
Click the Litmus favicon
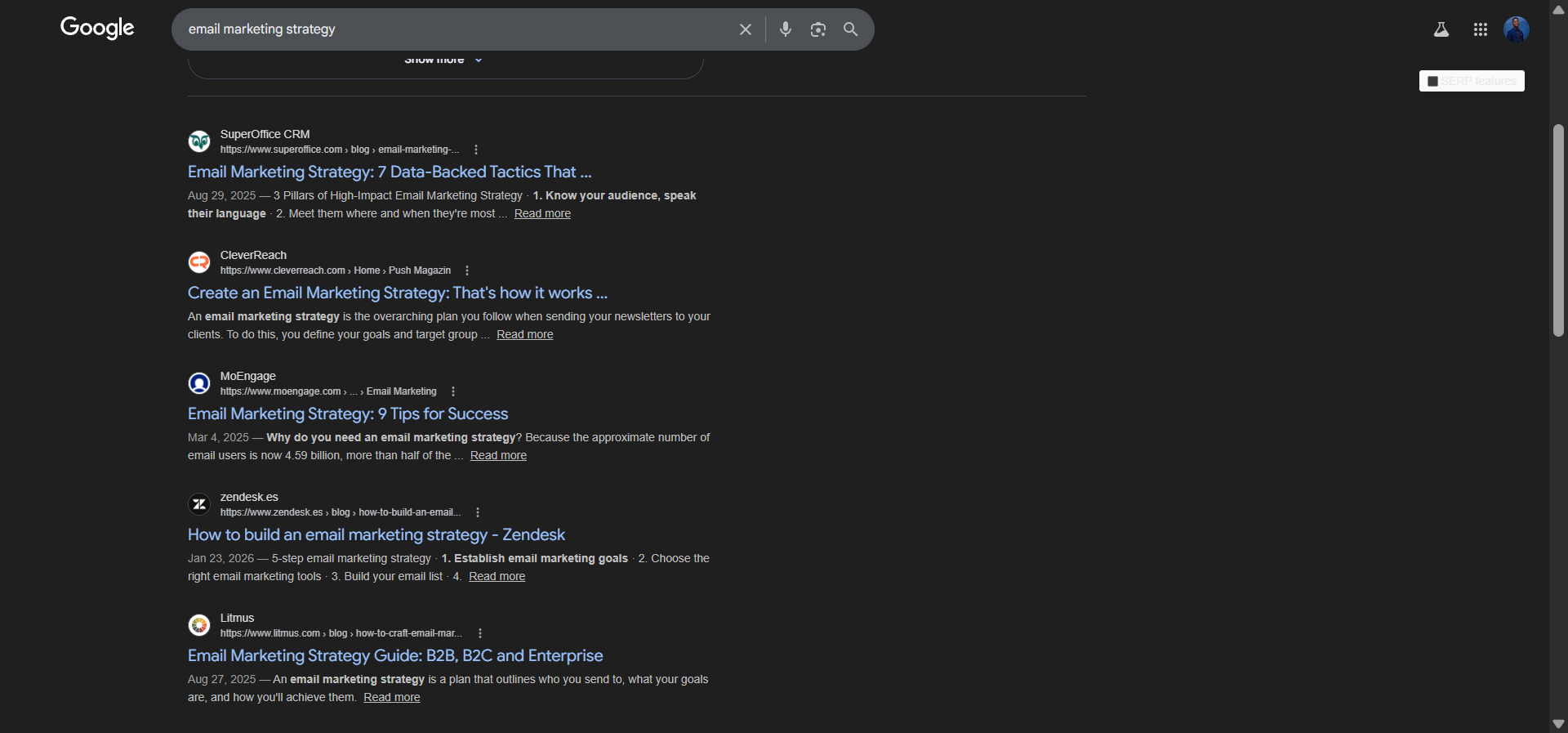pyautogui.click(x=199, y=625)
